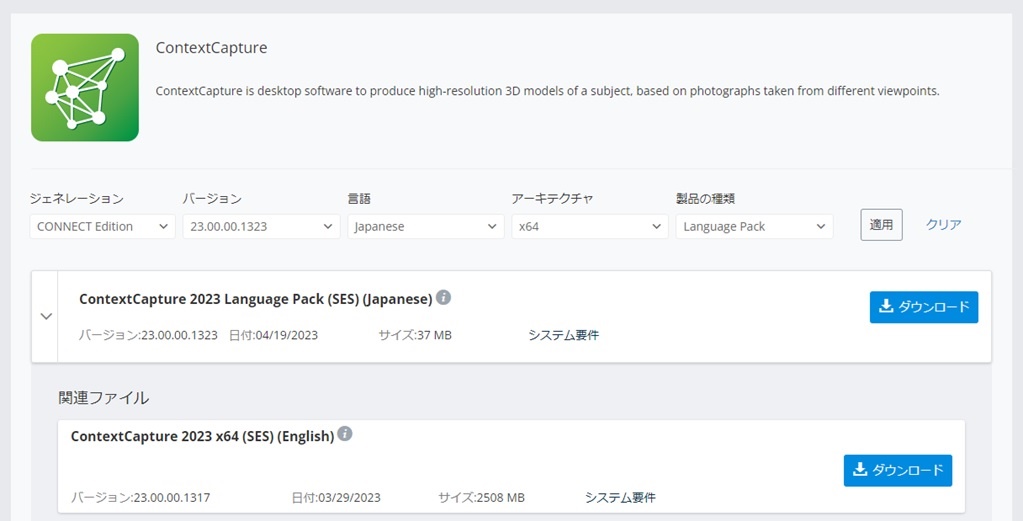1023x521 pixels.
Task: Click the 適用 apply button
Action: (x=881, y=225)
